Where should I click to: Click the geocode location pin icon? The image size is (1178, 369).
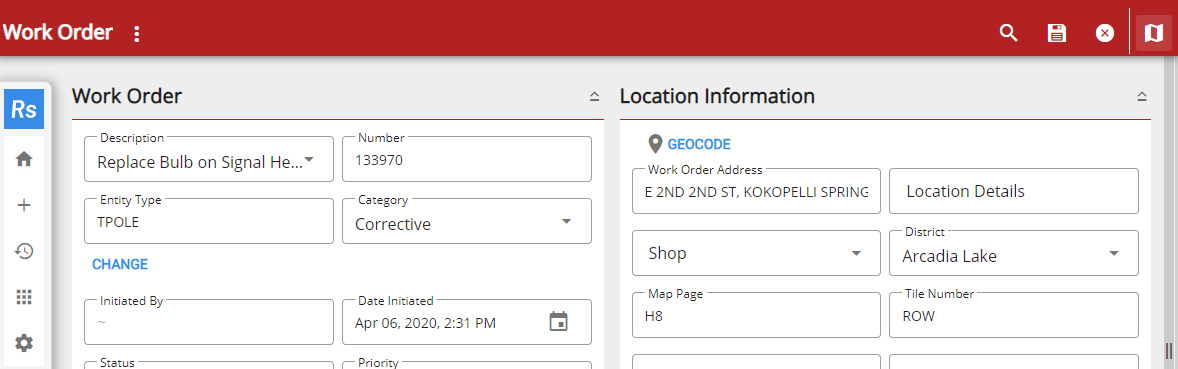(x=655, y=144)
